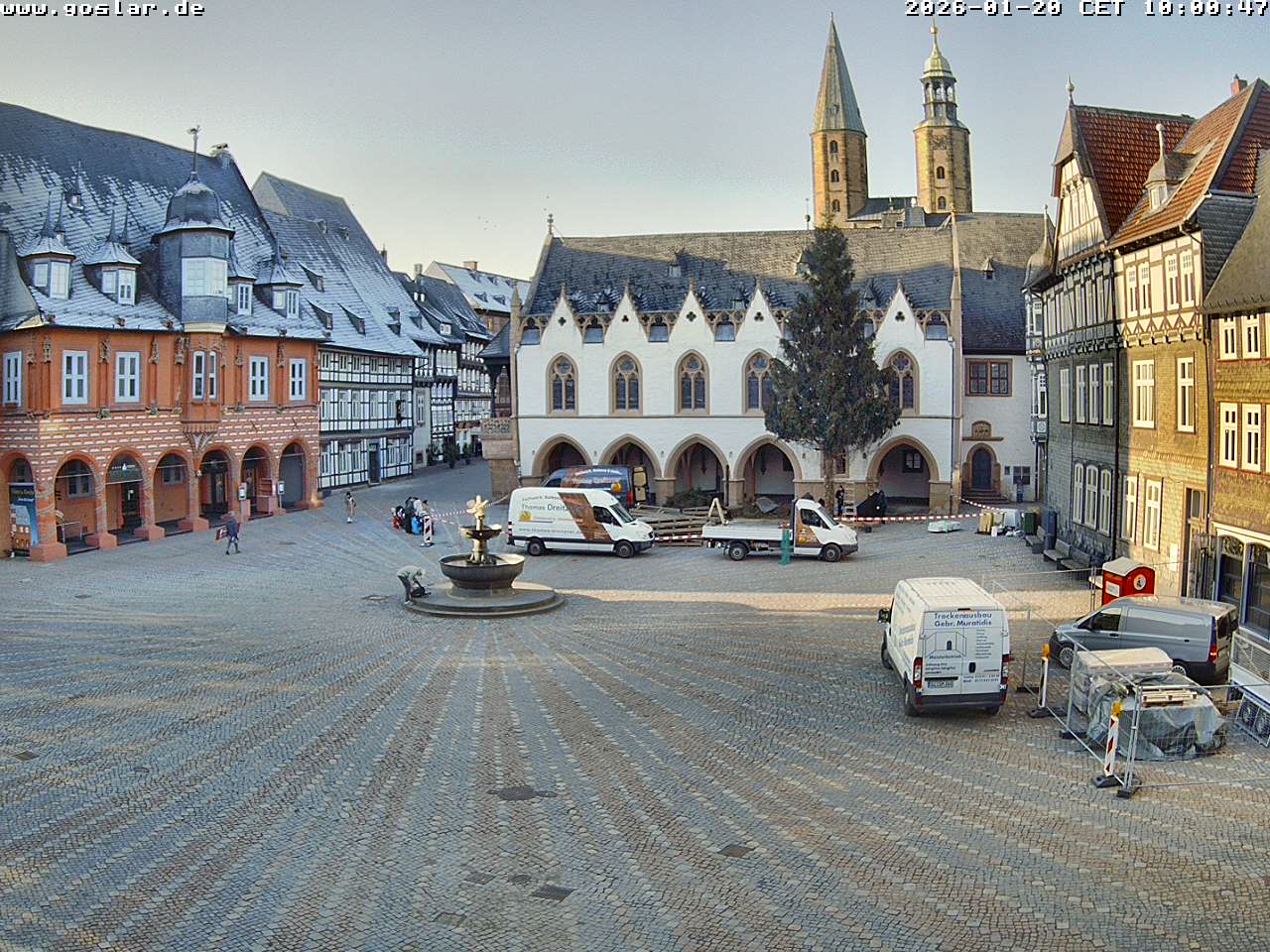Click the small door right of town hall
This screenshot has height=952, width=1270.
point(981,468)
